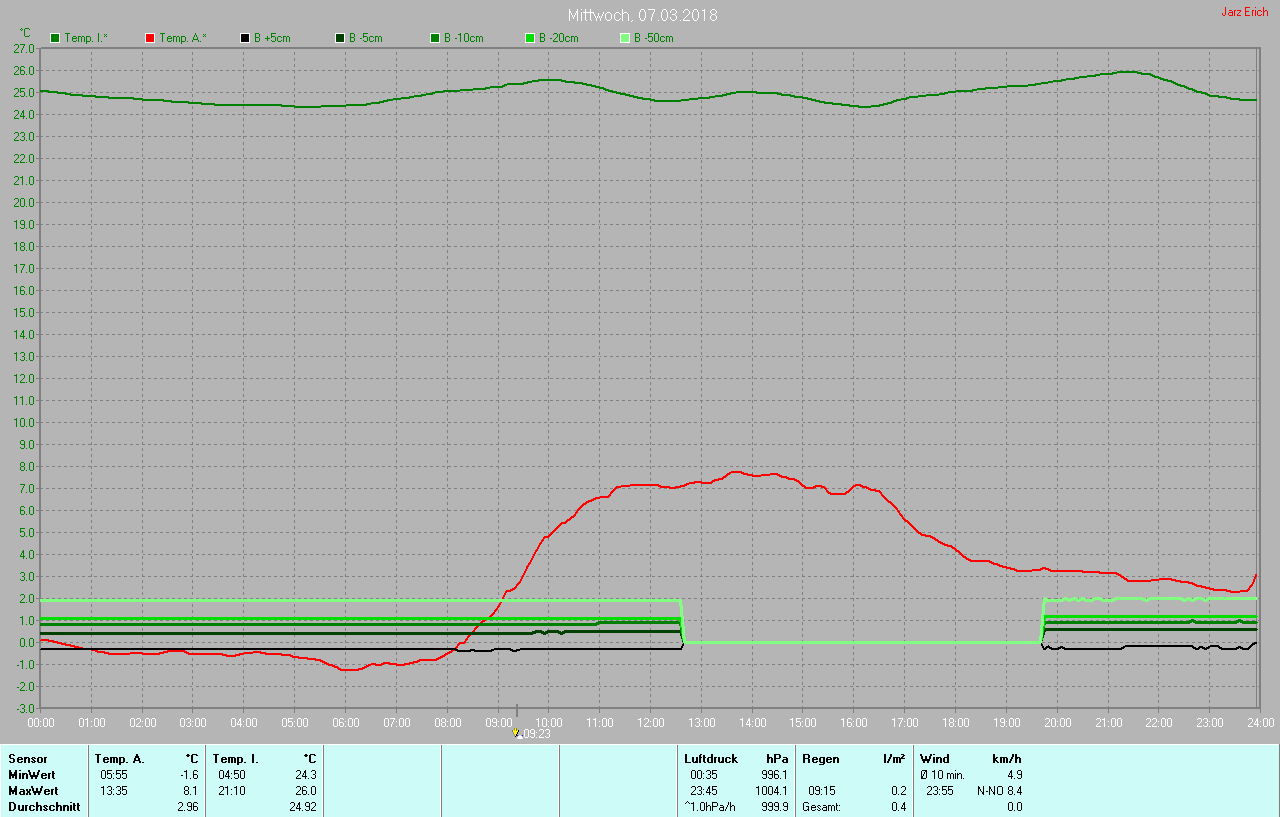Click the Sensor header cell
Screen dimensions: 1280x817
tap(28, 759)
